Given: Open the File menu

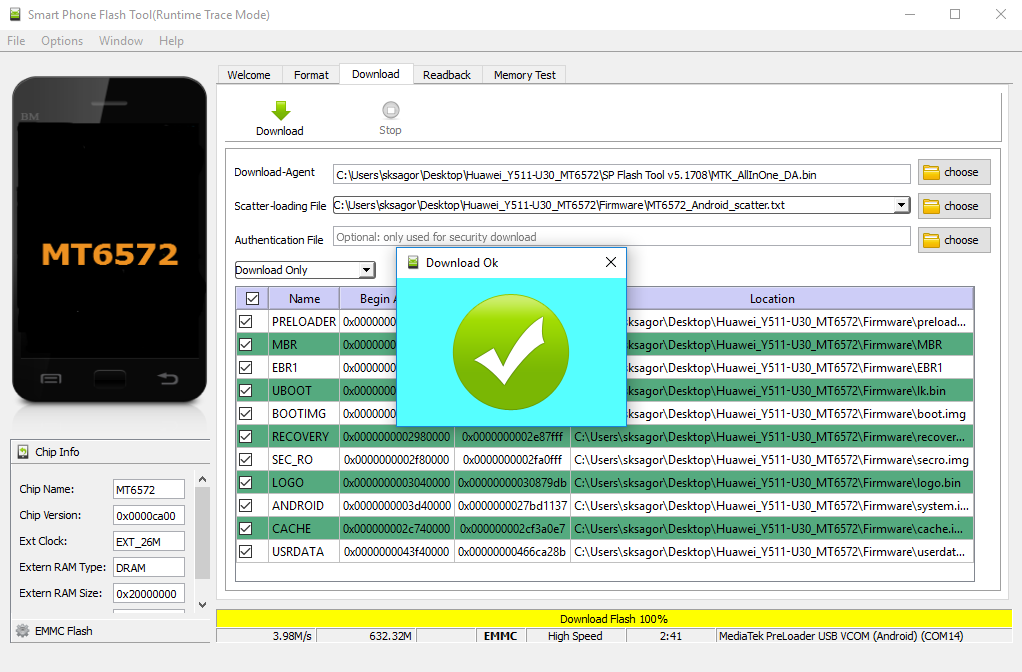Looking at the screenshot, I should tap(16, 40).
